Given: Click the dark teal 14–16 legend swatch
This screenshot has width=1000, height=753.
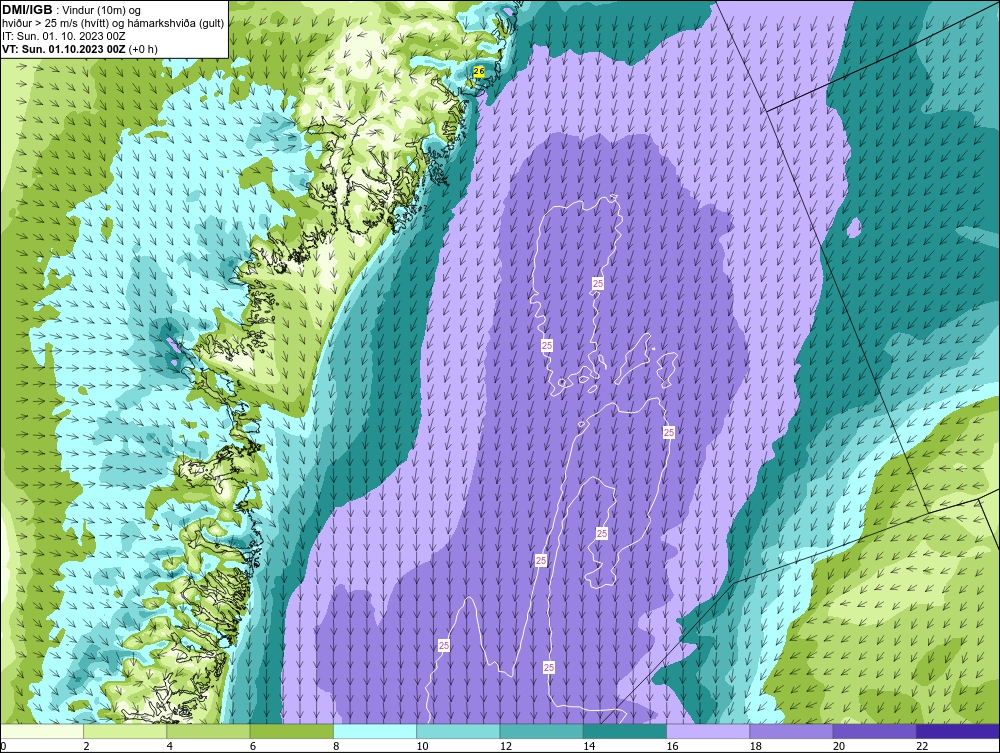Looking at the screenshot, I should (624, 731).
